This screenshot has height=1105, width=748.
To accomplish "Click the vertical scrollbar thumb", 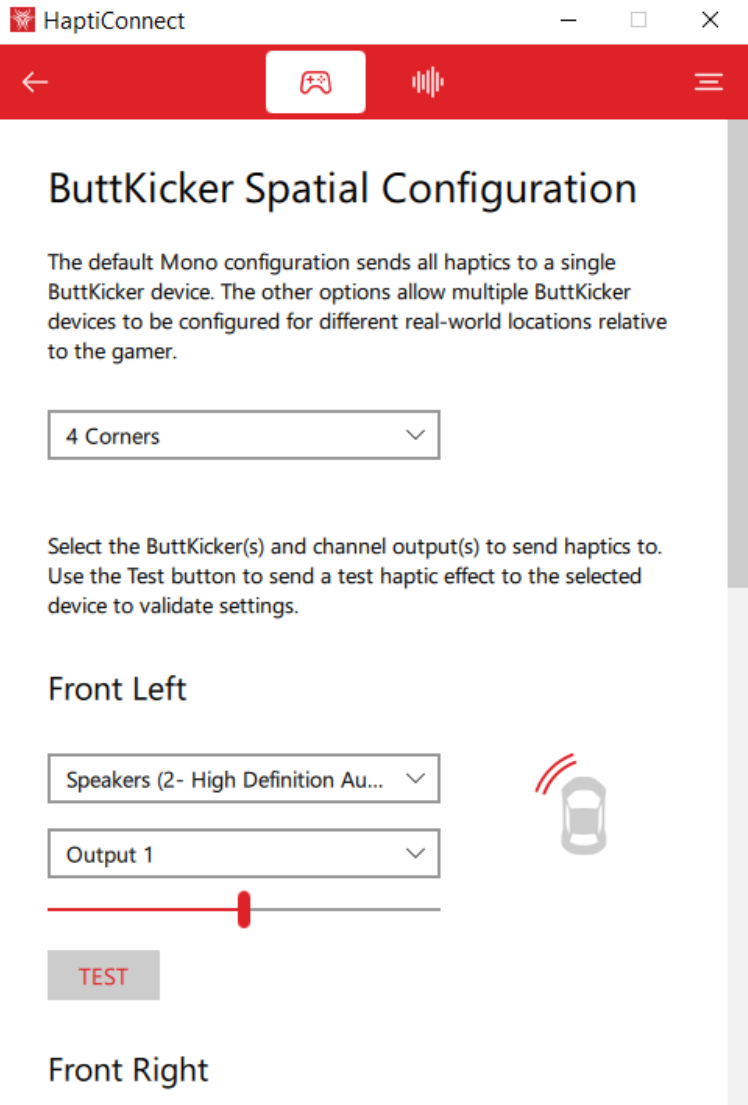I will [x=737, y=353].
